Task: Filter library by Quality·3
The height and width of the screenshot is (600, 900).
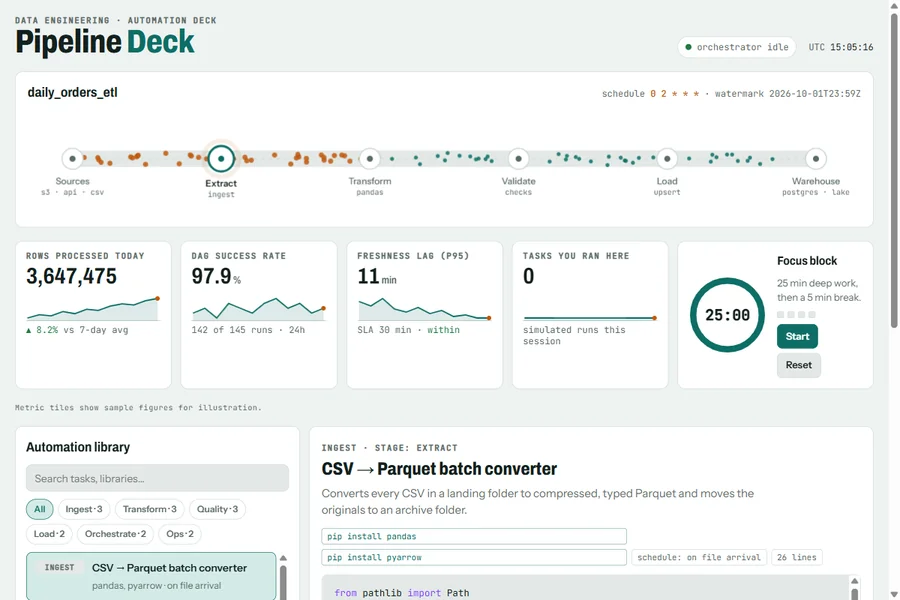Action: point(218,509)
